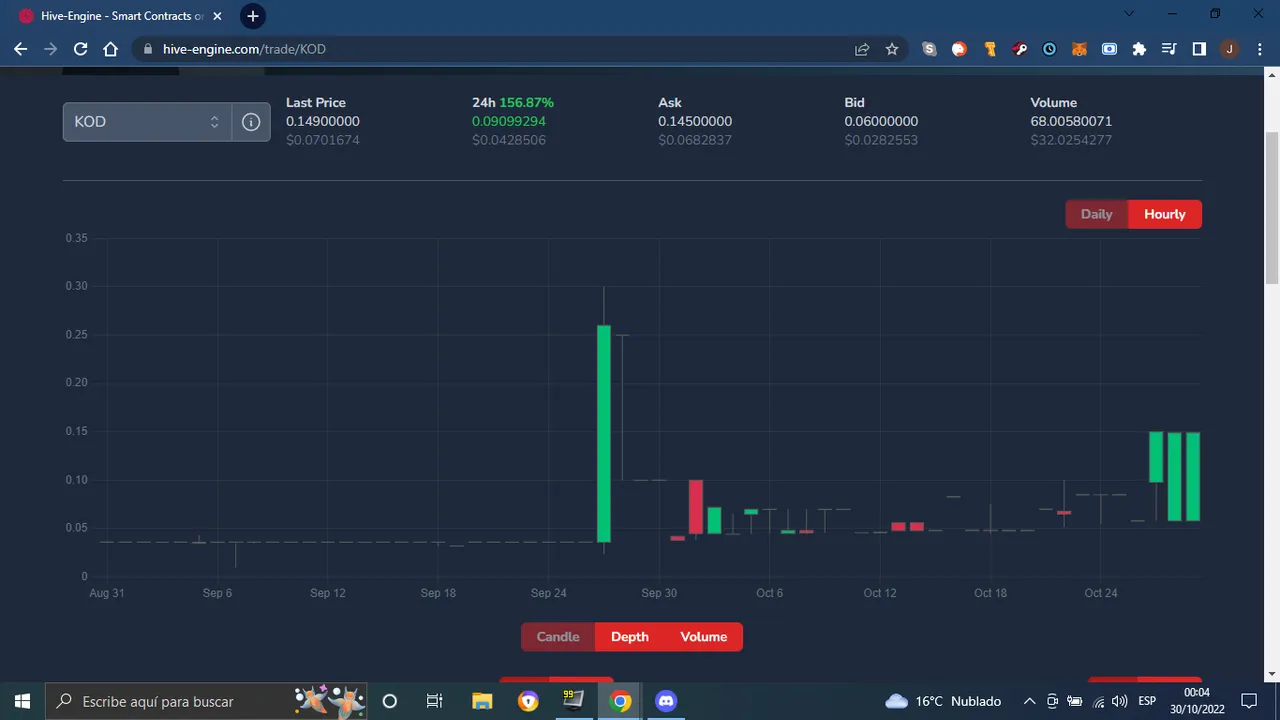This screenshot has height=720, width=1280.
Task: Click the page vertical scrollbar
Action: [1272, 208]
